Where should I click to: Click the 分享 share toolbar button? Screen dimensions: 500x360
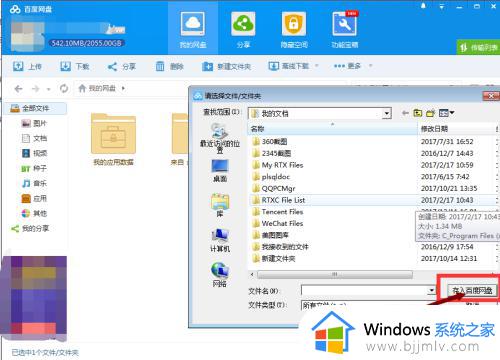coord(122,67)
